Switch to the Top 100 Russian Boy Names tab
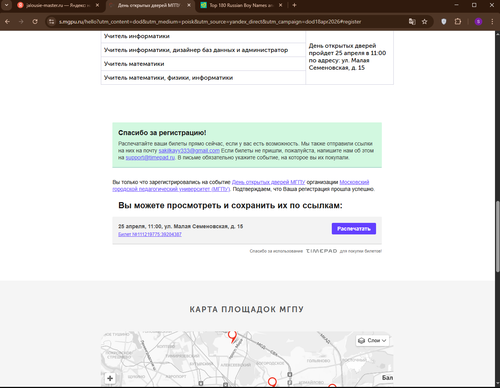 [x=241, y=5]
